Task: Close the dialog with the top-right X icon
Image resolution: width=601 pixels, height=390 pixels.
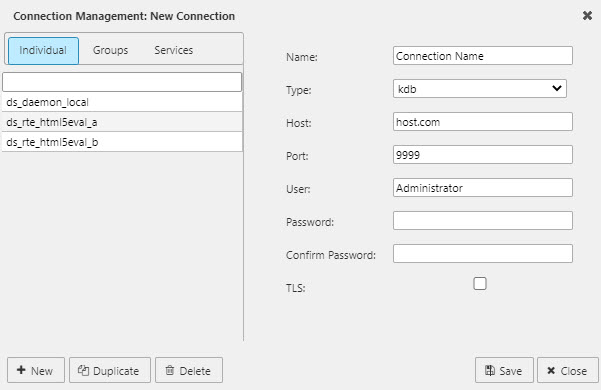Action: coord(587,16)
